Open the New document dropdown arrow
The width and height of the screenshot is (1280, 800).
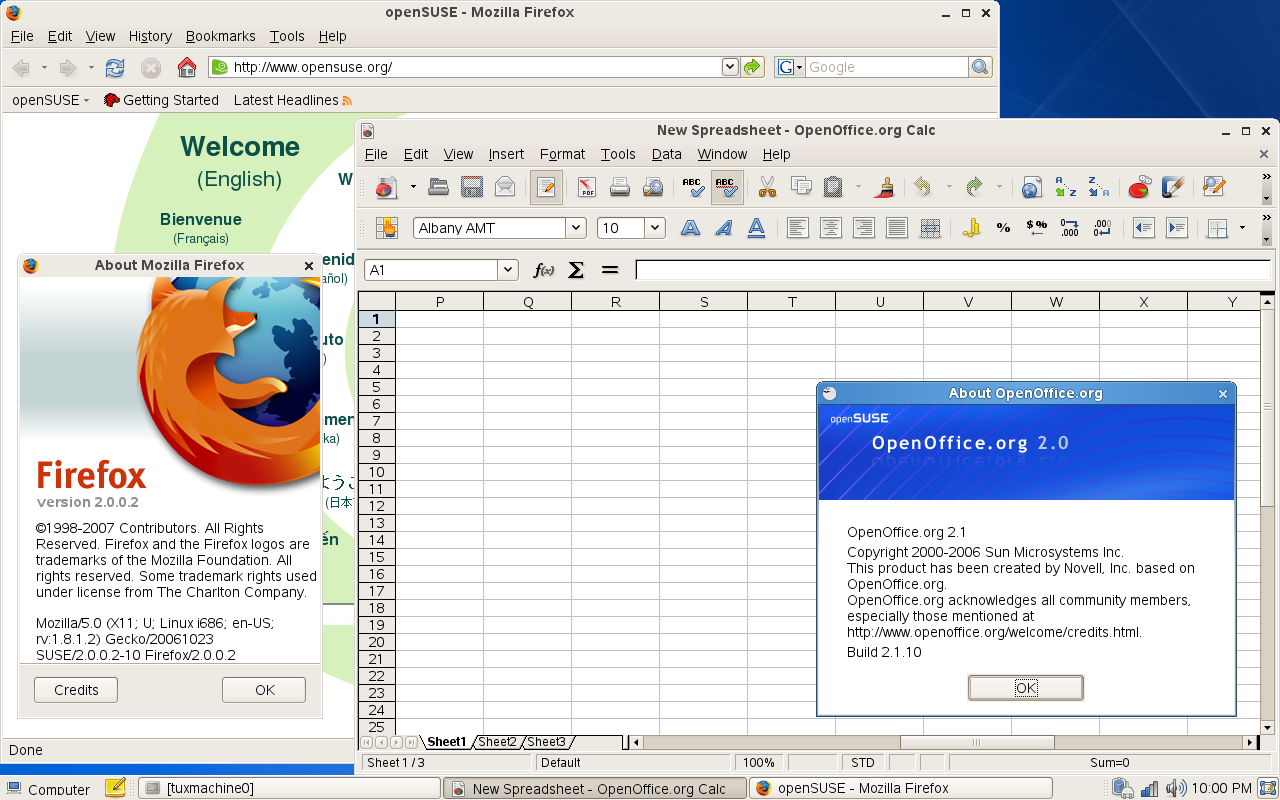tap(412, 187)
